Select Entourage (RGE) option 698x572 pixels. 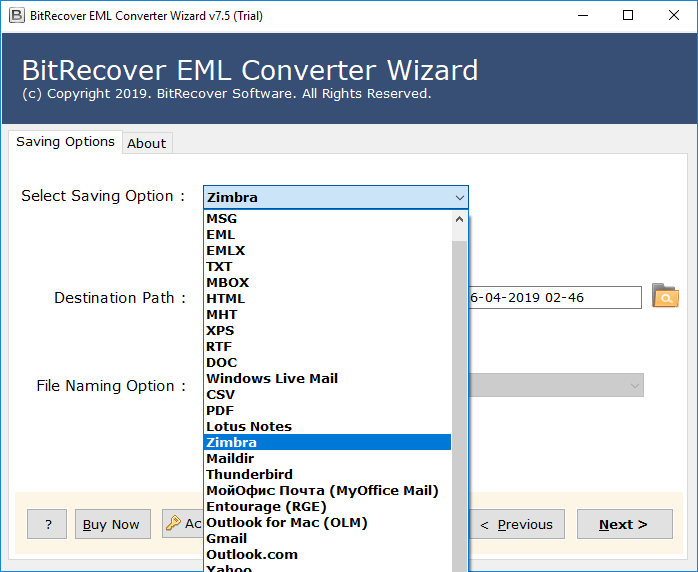[328, 507]
